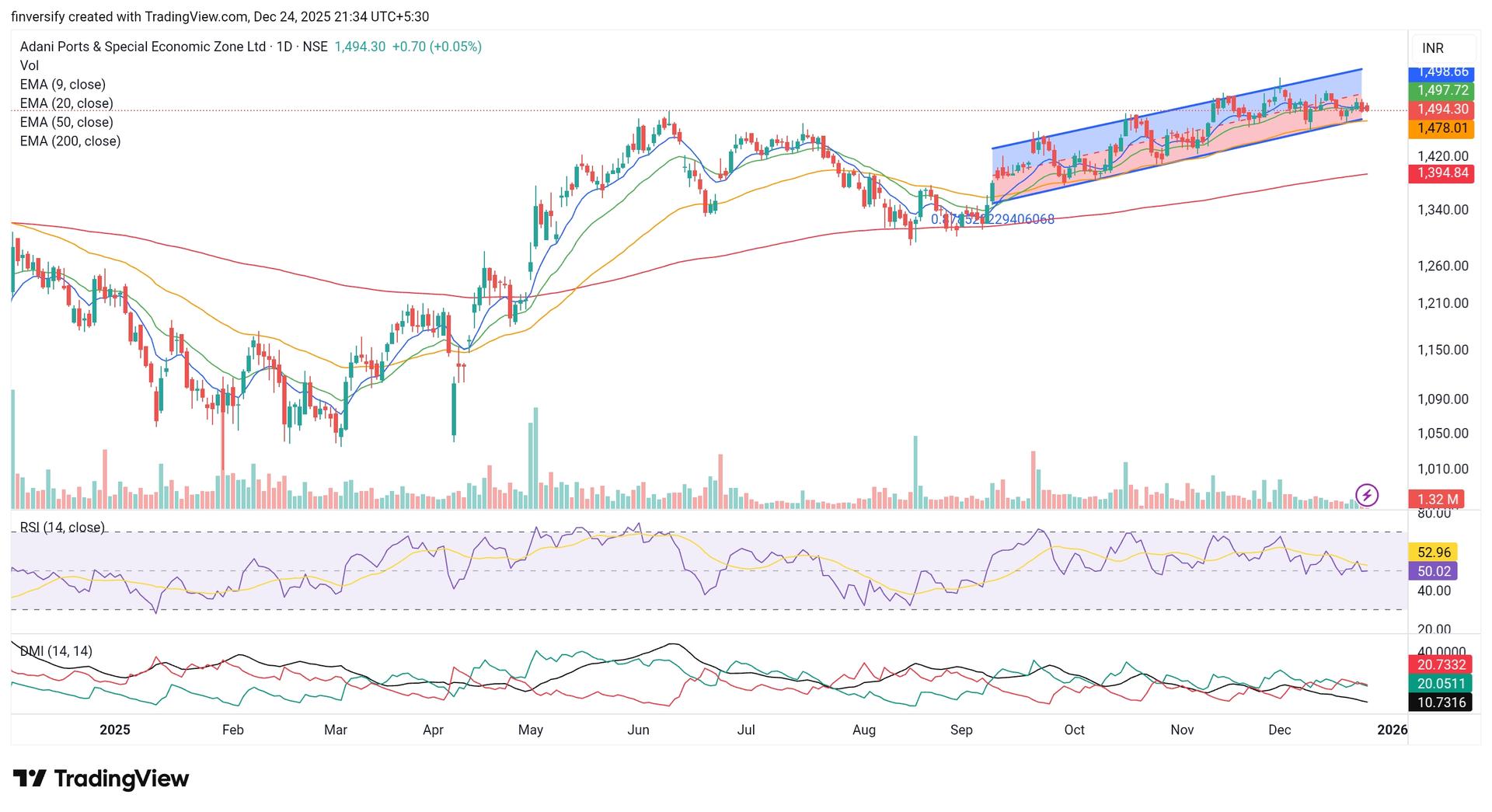Image resolution: width=1492 pixels, height=812 pixels.
Task: Click the finversify attribution header text
Action: pyautogui.click(x=220, y=16)
